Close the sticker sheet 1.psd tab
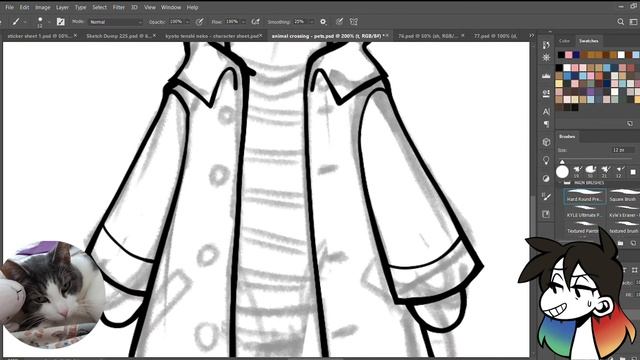This screenshot has width=640, height=360. tap(76, 36)
